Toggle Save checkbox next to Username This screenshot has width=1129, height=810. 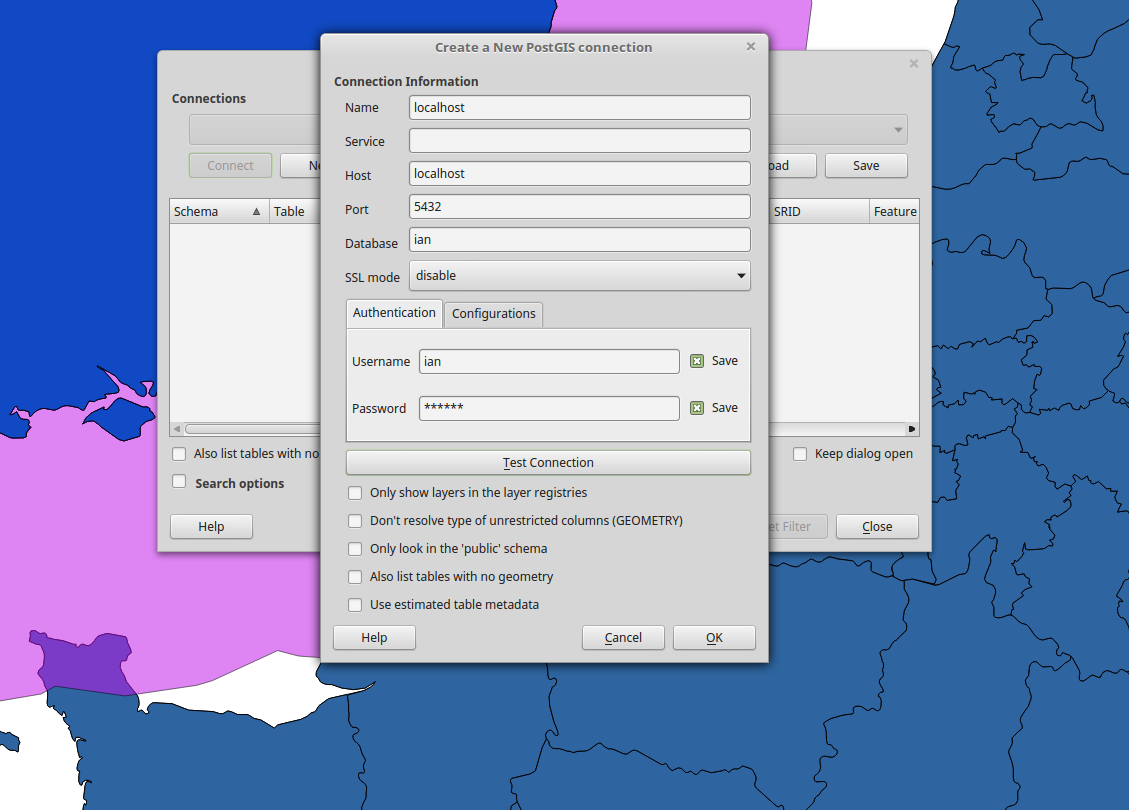pyautogui.click(x=697, y=361)
